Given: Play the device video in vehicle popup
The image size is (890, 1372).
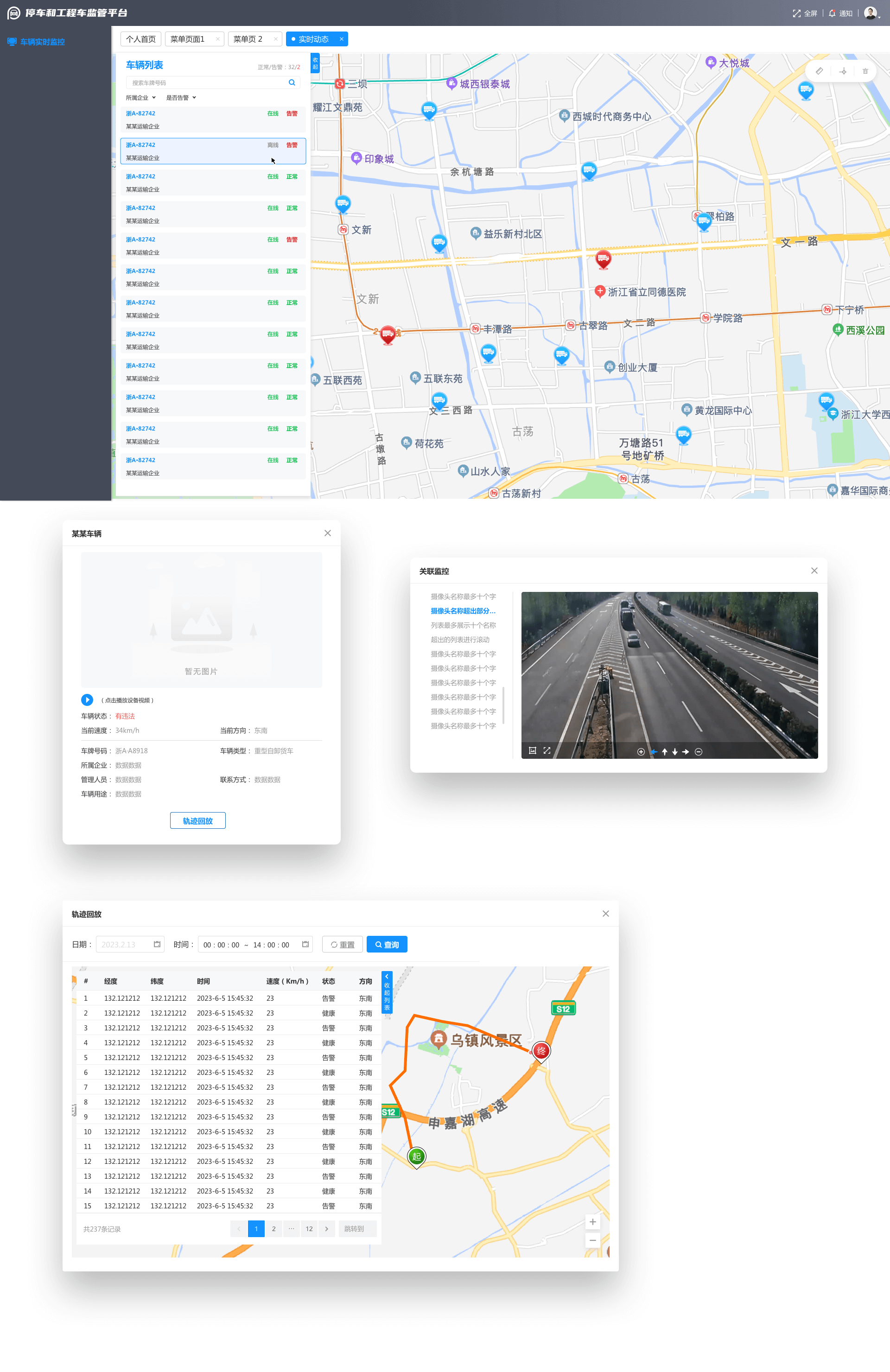Looking at the screenshot, I should pyautogui.click(x=87, y=699).
